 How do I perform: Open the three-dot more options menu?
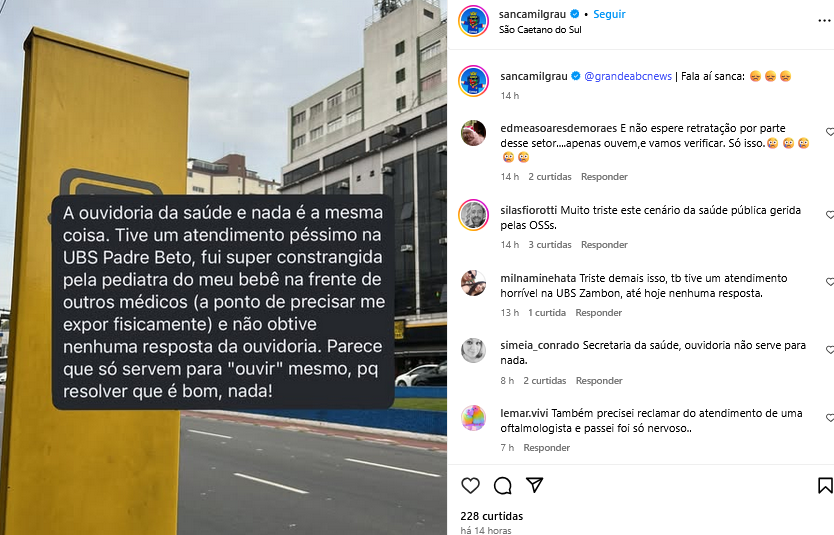[824, 21]
